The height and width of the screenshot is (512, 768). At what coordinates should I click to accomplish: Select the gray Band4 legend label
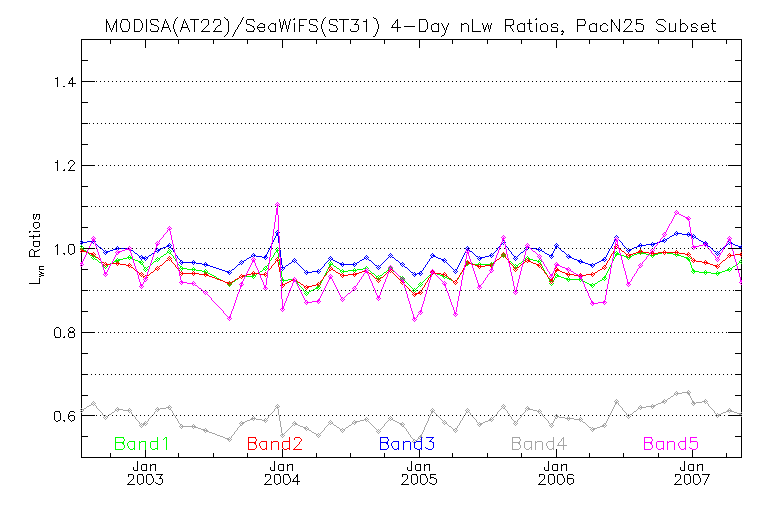(539, 444)
